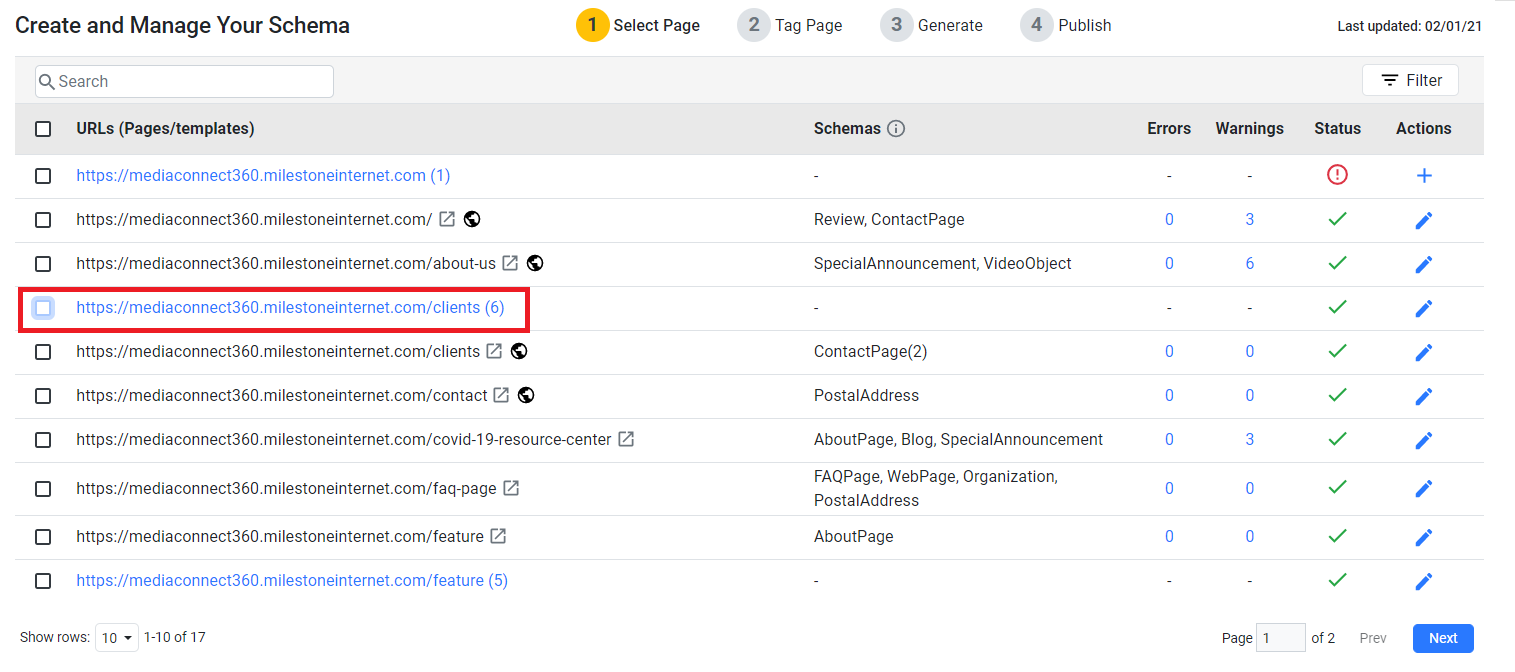
Task: Open the pencil edit icon for the feature page
Action: pyautogui.click(x=1424, y=537)
